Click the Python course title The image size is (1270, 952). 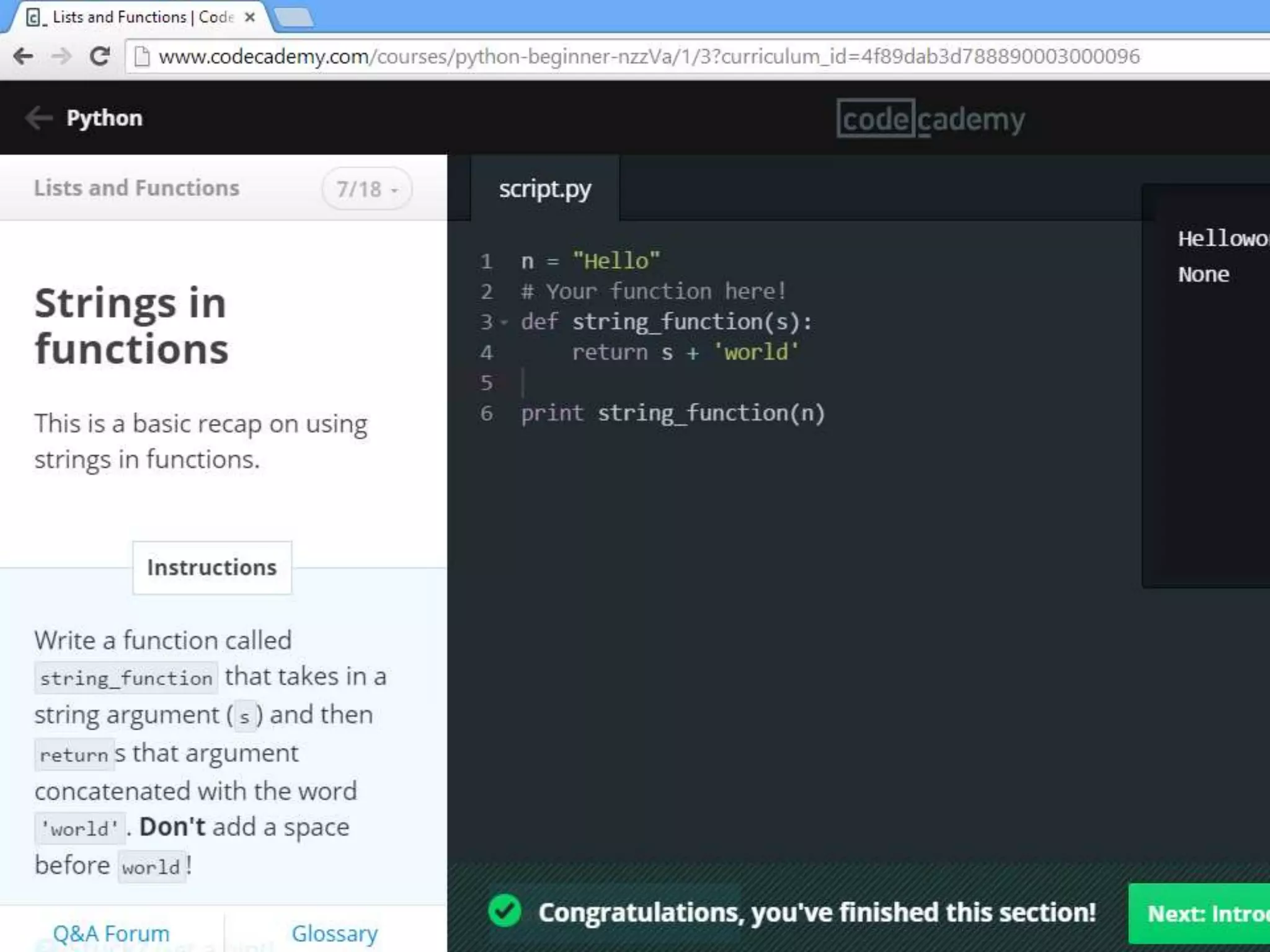pos(104,118)
